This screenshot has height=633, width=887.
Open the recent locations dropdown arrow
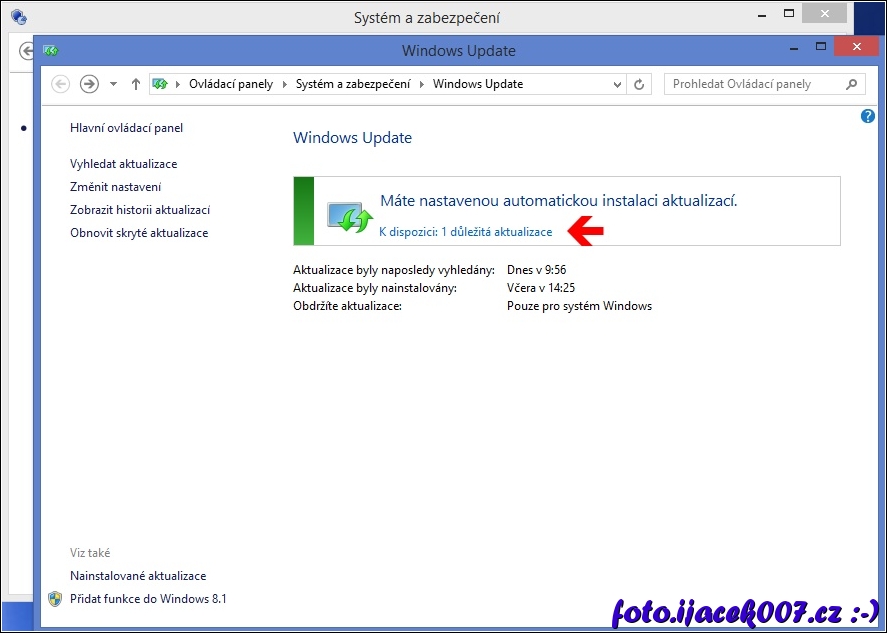coord(113,84)
